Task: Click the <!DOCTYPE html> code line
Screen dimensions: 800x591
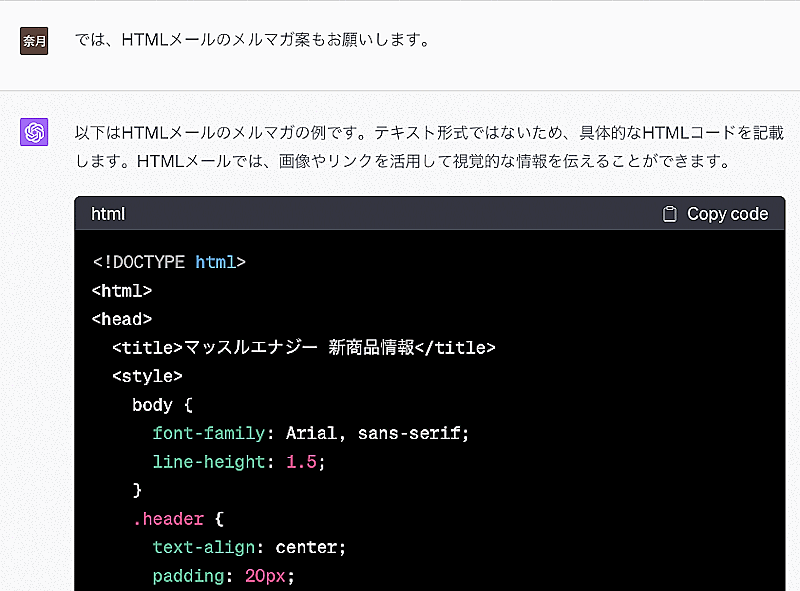Action: click(169, 262)
